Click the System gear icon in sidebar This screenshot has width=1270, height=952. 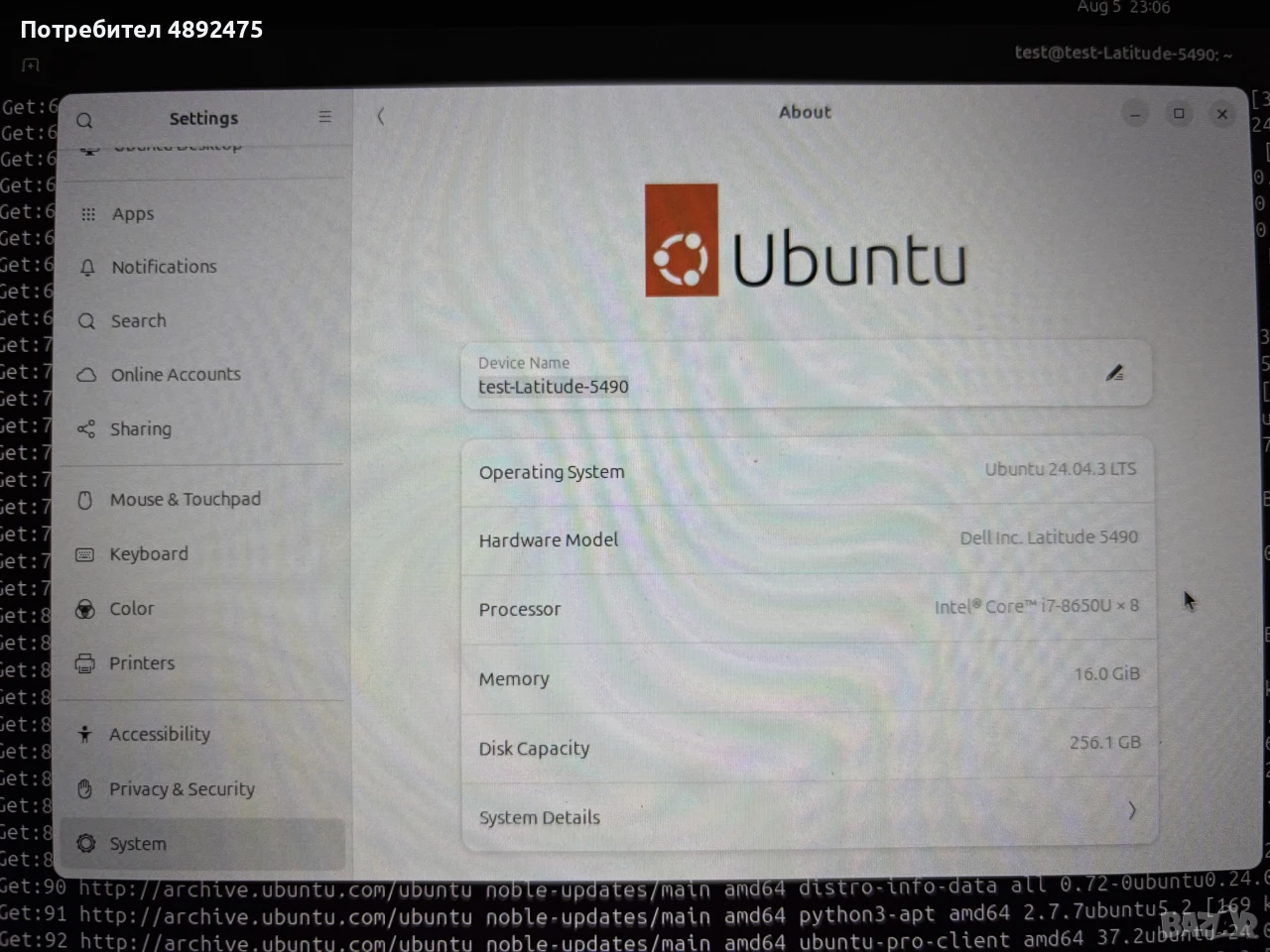[x=86, y=844]
